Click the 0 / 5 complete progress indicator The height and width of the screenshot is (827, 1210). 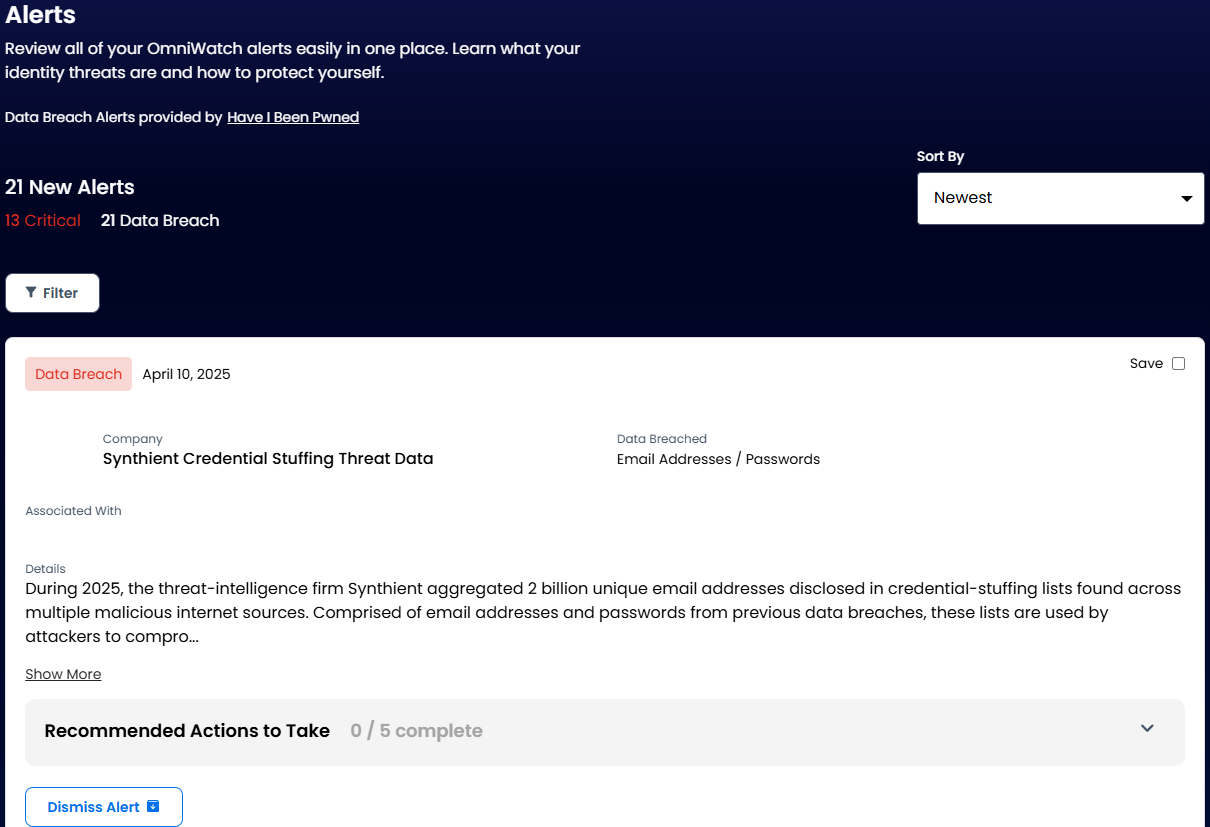tap(416, 730)
